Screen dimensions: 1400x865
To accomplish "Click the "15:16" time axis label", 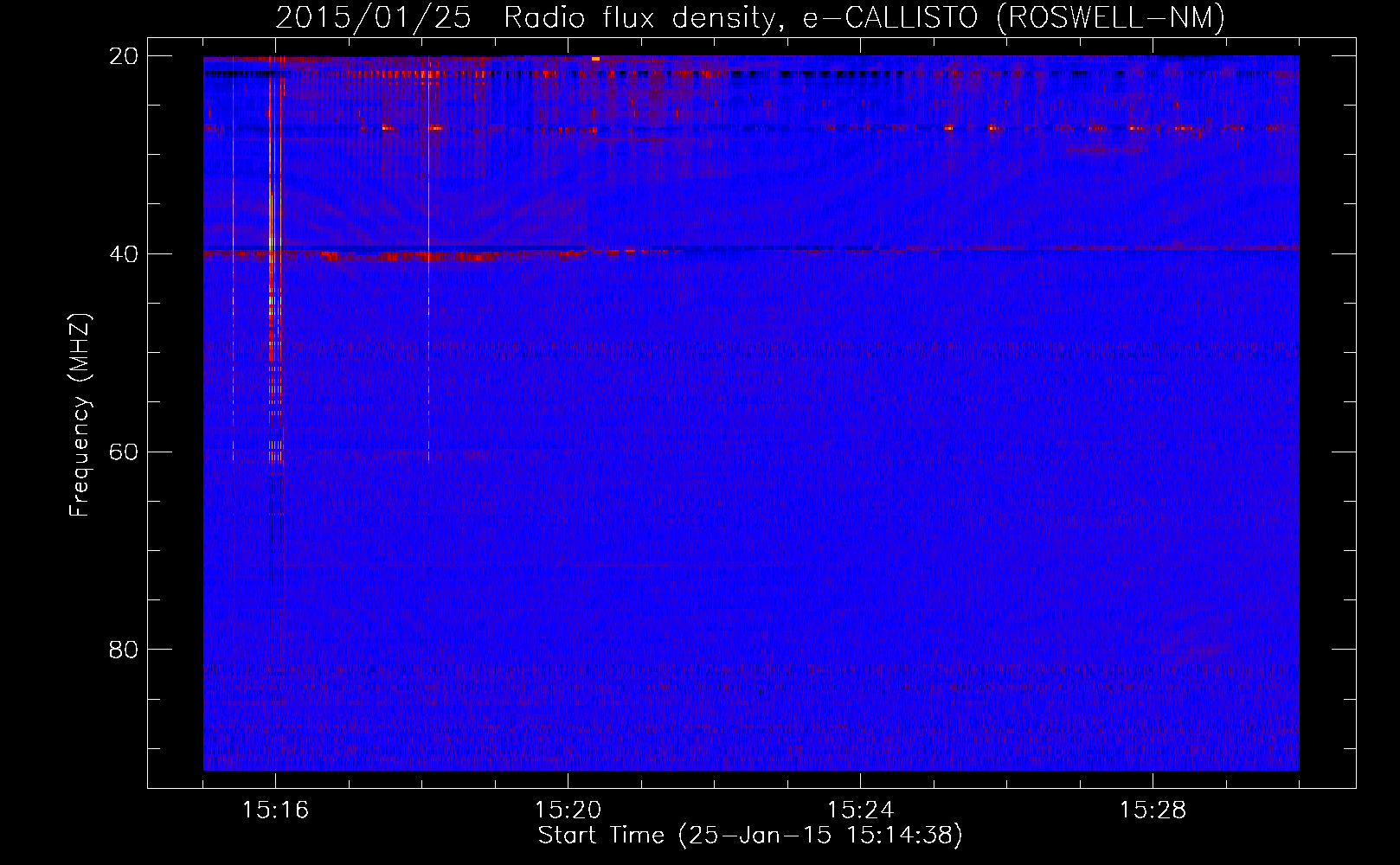I will [275, 810].
